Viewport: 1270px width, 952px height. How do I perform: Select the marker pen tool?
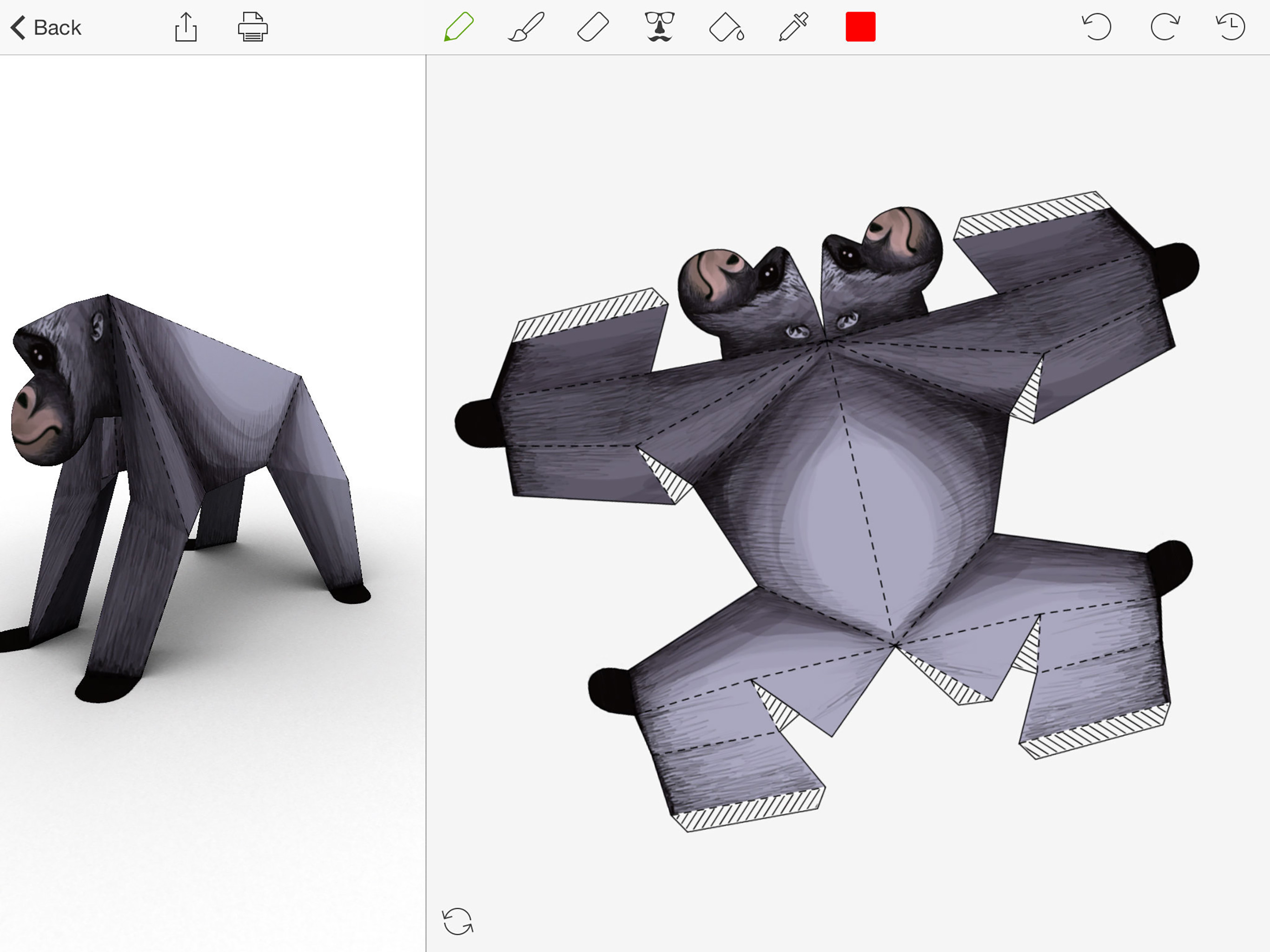coord(459,27)
